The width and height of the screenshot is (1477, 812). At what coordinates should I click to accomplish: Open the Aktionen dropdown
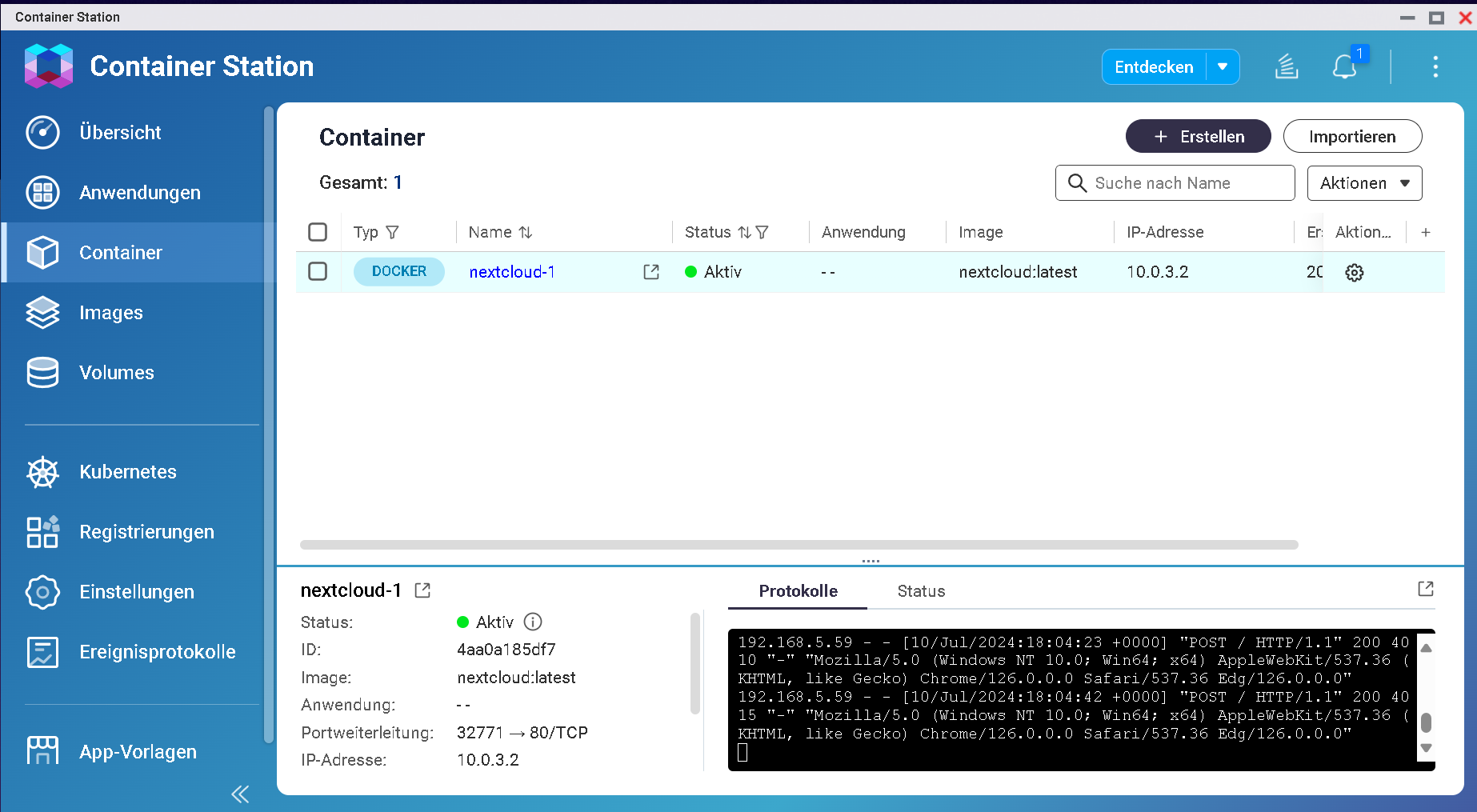click(1364, 183)
